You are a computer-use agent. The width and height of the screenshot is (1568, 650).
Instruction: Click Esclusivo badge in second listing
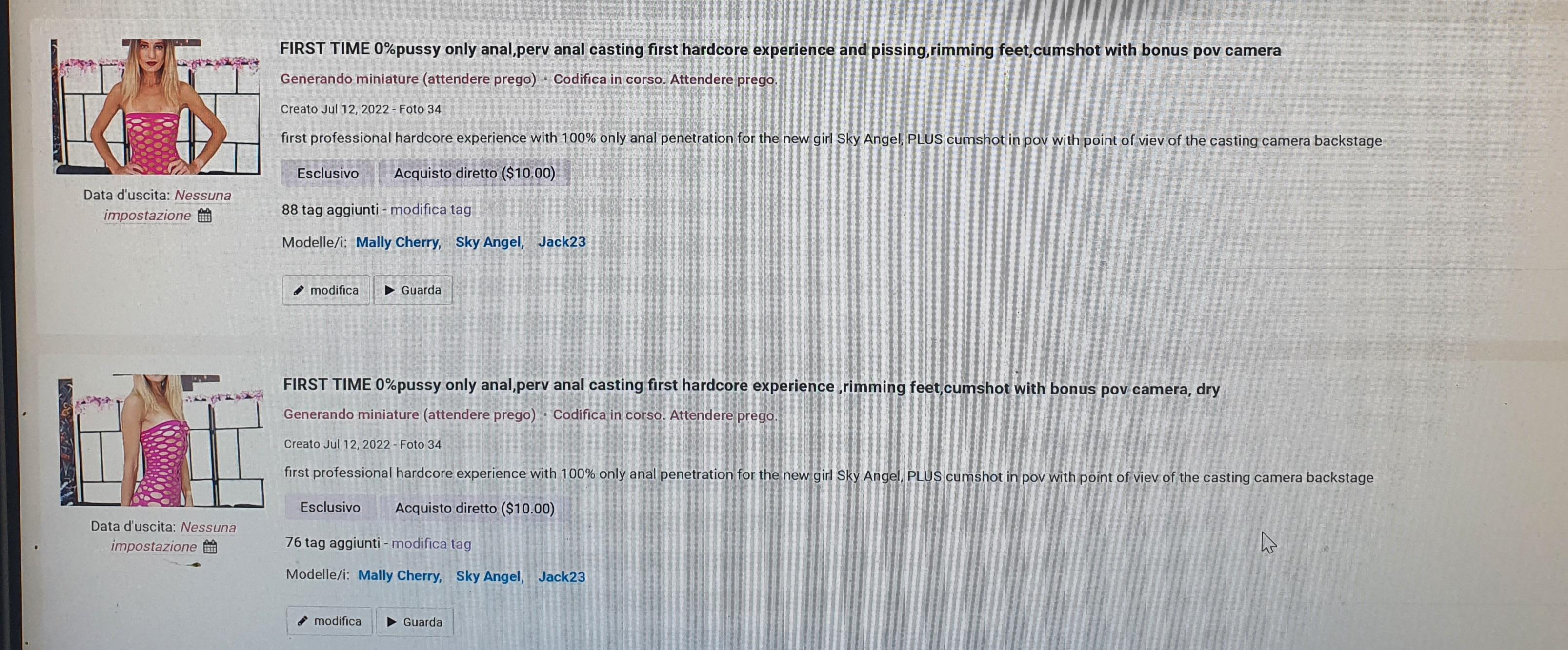click(330, 508)
